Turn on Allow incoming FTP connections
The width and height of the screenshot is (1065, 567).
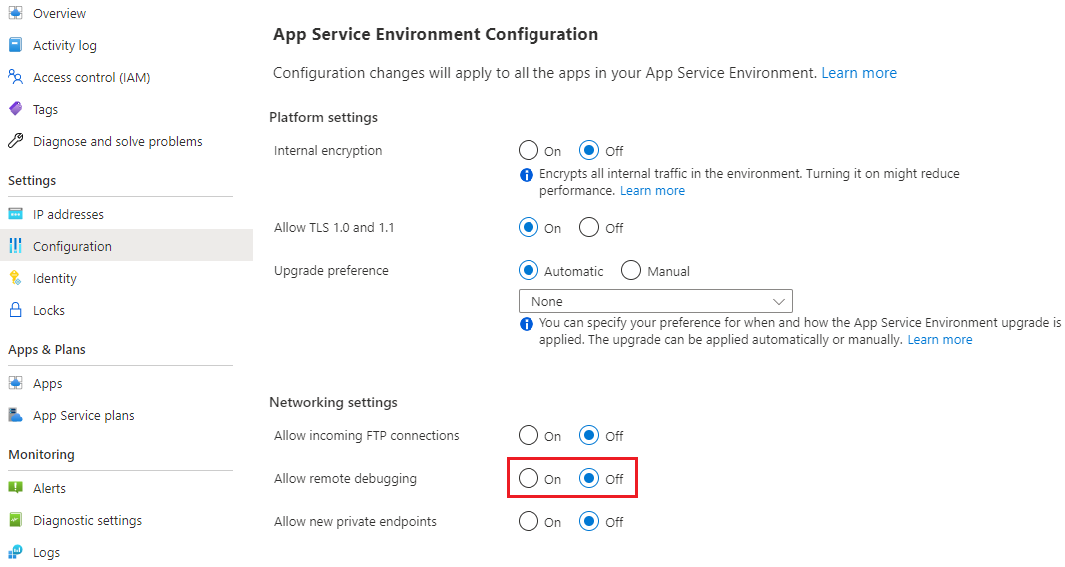[x=529, y=436]
